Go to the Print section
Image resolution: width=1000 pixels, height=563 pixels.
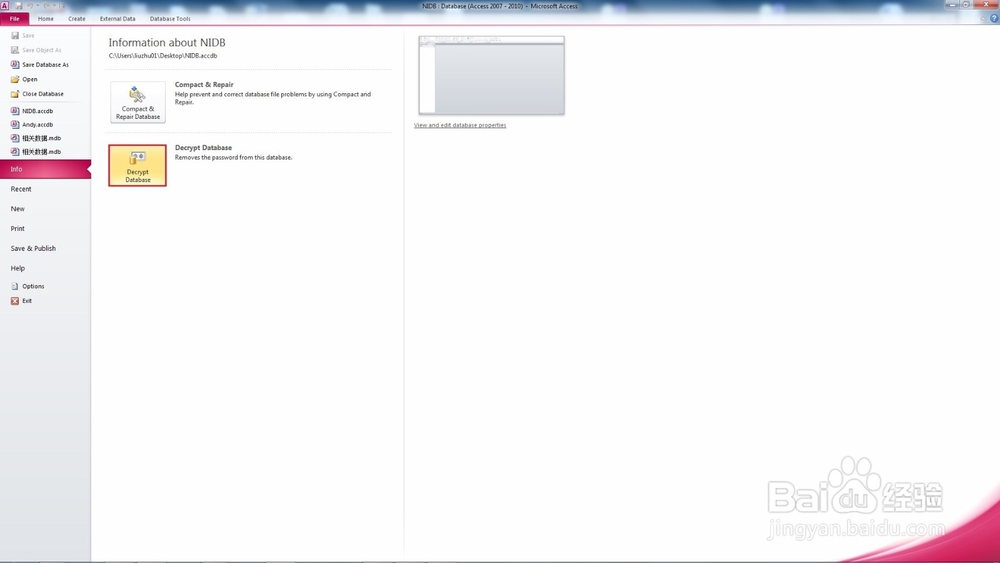18,228
